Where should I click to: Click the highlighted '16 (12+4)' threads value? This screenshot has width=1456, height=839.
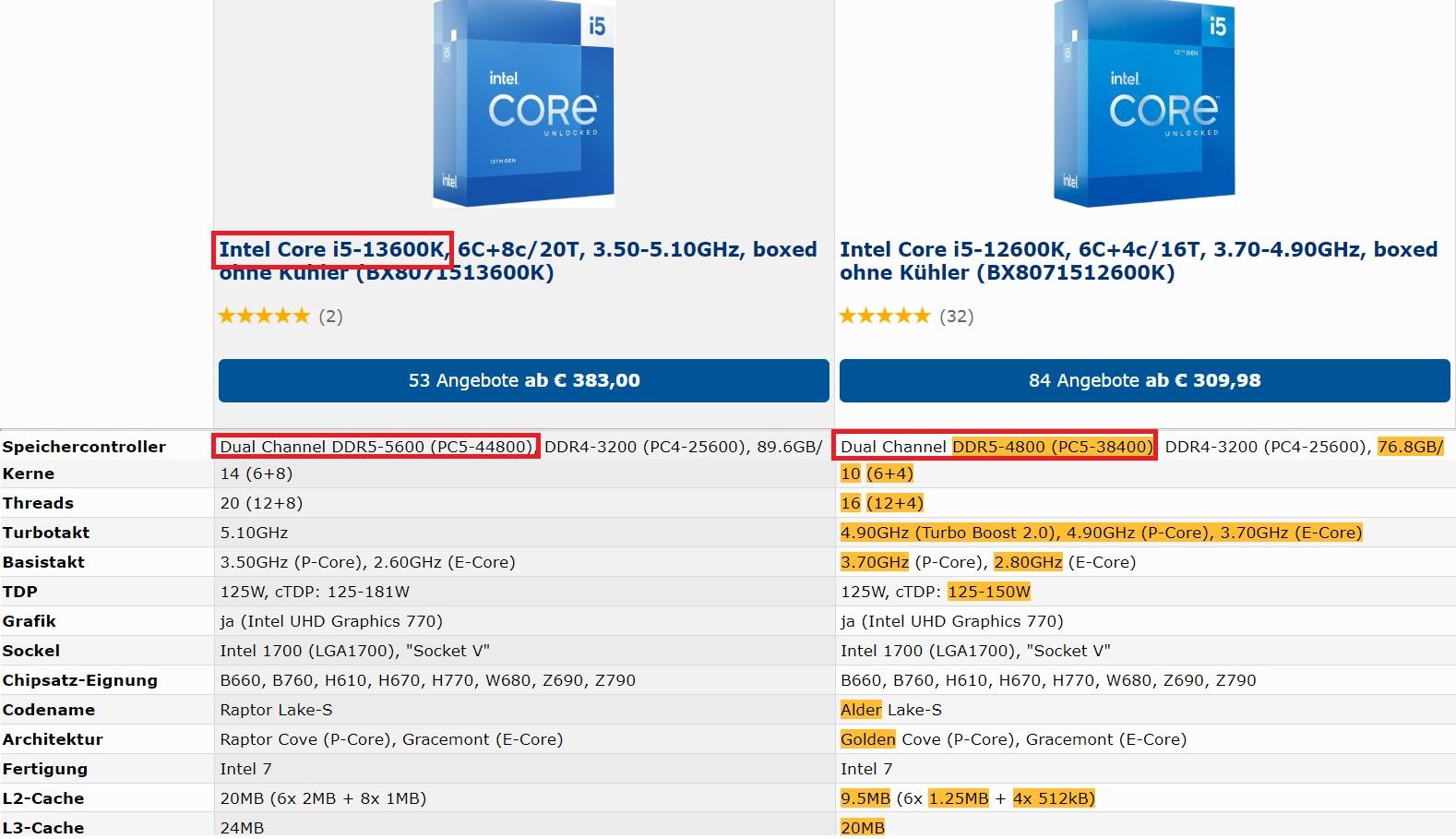point(882,503)
